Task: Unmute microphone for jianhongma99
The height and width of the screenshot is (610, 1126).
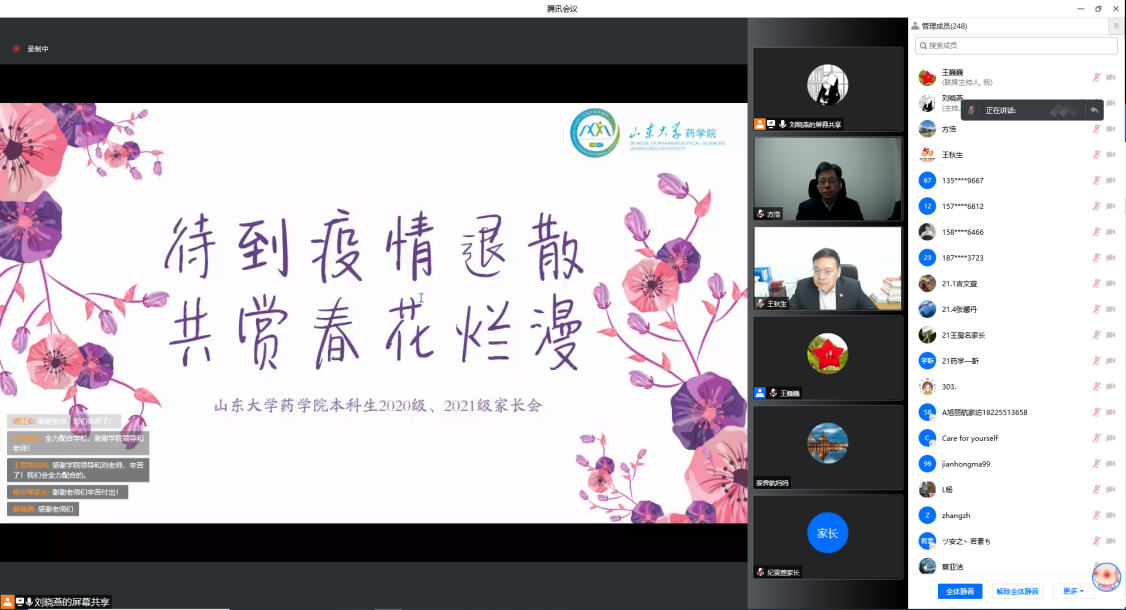Action: click(x=1096, y=464)
